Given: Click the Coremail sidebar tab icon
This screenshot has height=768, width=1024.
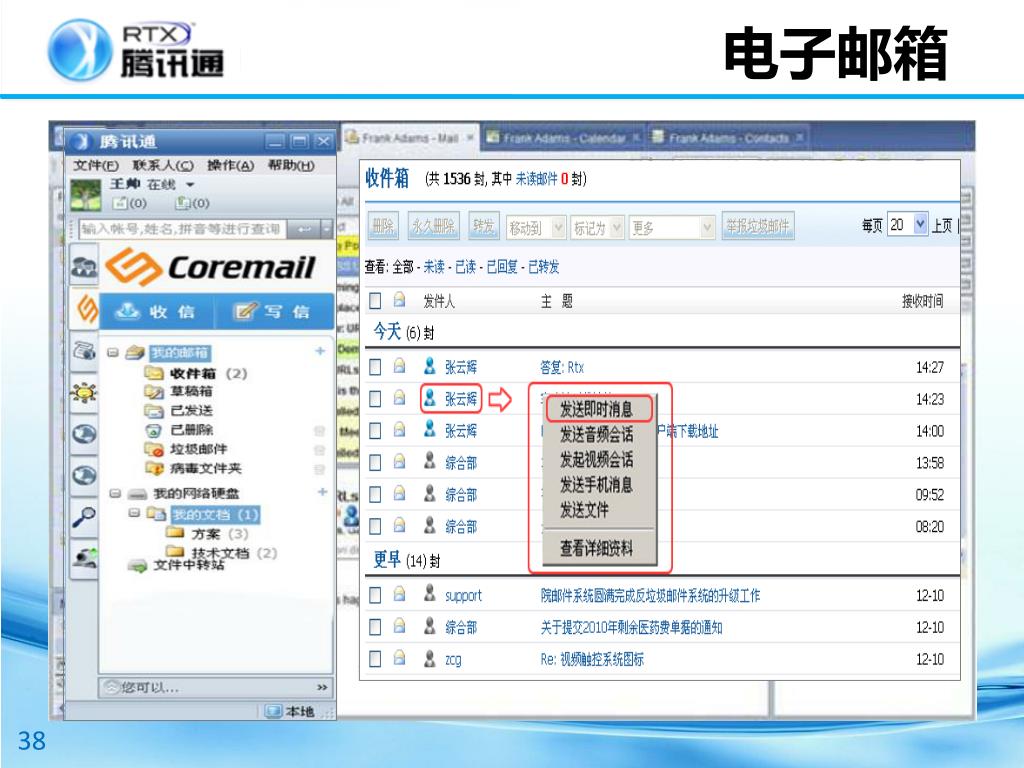Looking at the screenshot, I should coord(86,308).
